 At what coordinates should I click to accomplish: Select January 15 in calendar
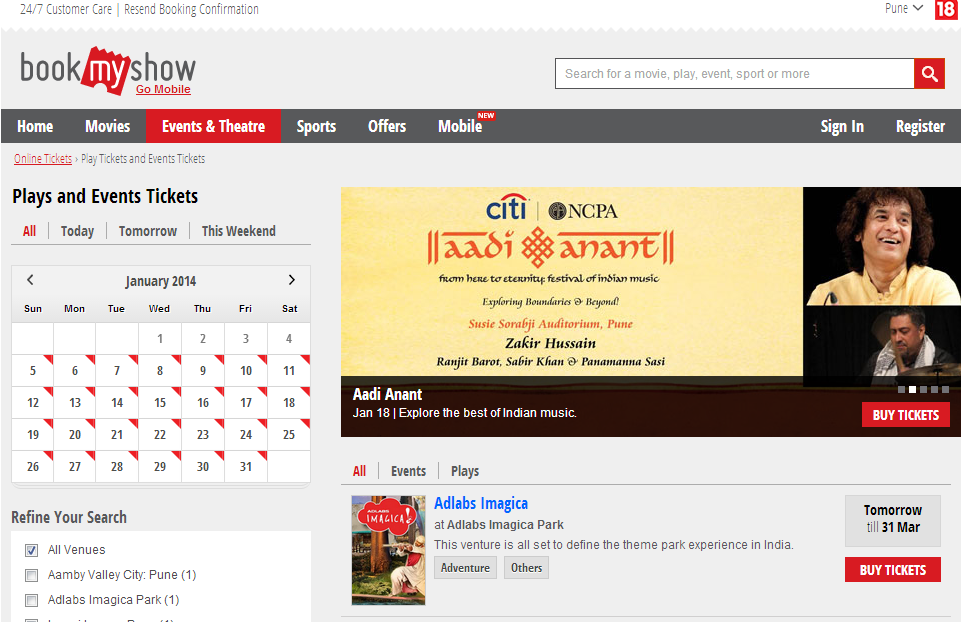click(x=160, y=403)
